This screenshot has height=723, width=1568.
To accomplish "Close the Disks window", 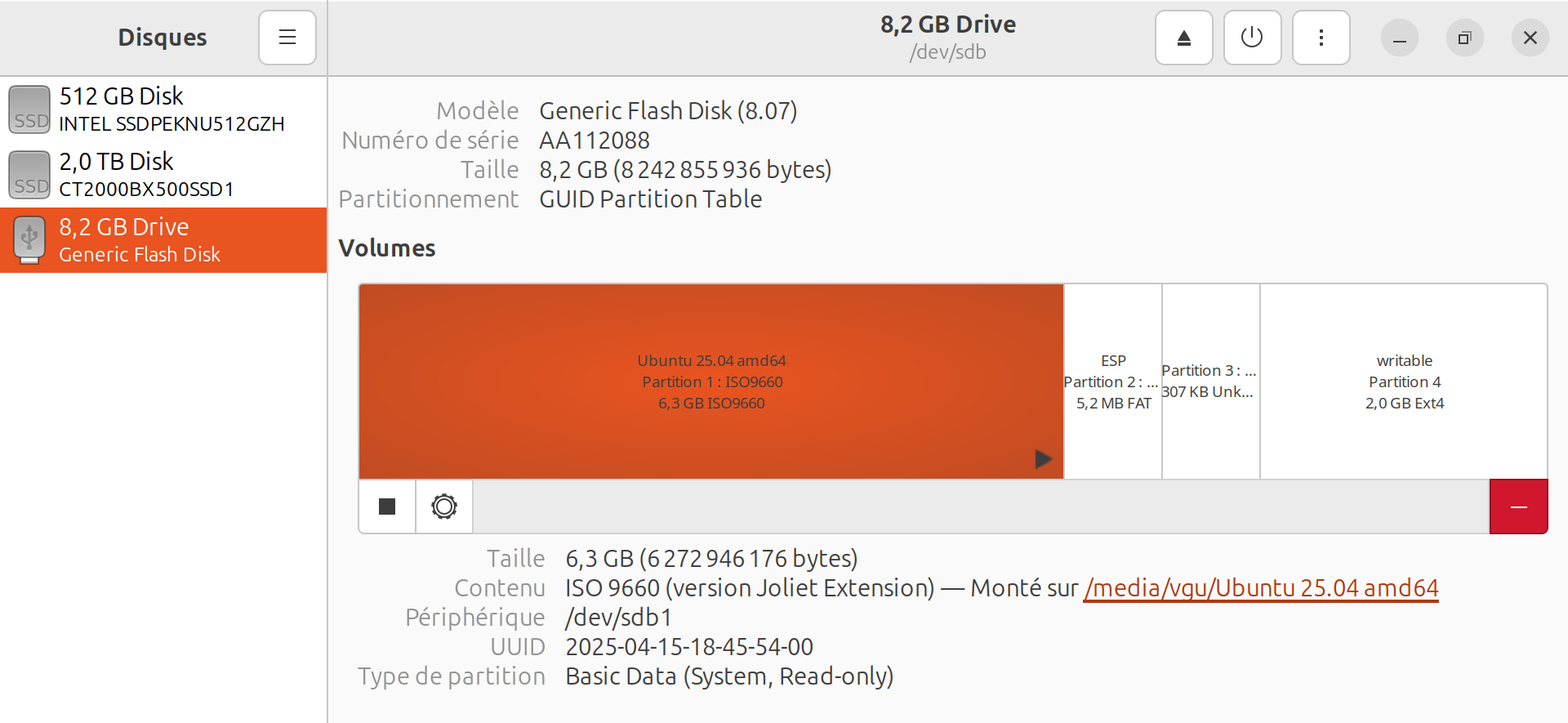I will click(x=1530, y=38).
